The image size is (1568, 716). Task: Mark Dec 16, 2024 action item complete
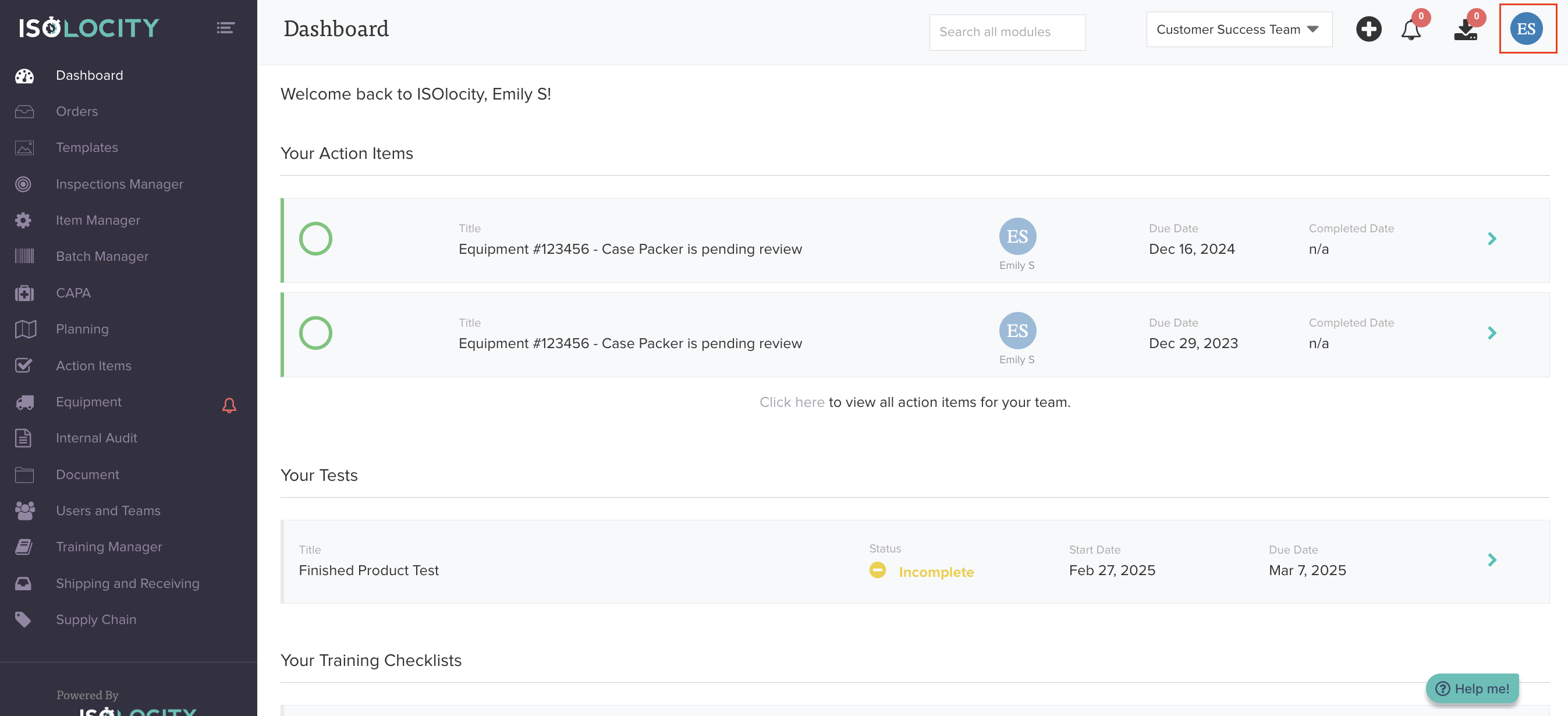click(x=315, y=239)
